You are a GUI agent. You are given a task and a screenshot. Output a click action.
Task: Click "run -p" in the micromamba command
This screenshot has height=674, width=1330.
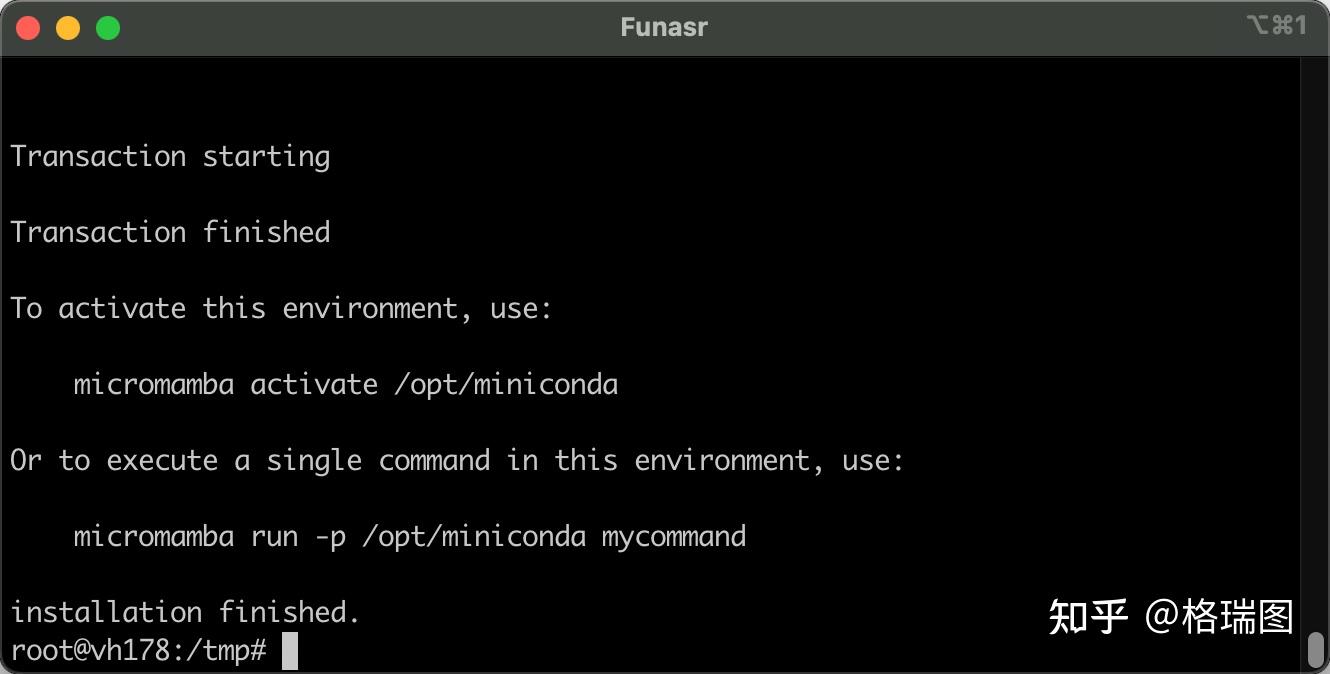click(x=298, y=537)
